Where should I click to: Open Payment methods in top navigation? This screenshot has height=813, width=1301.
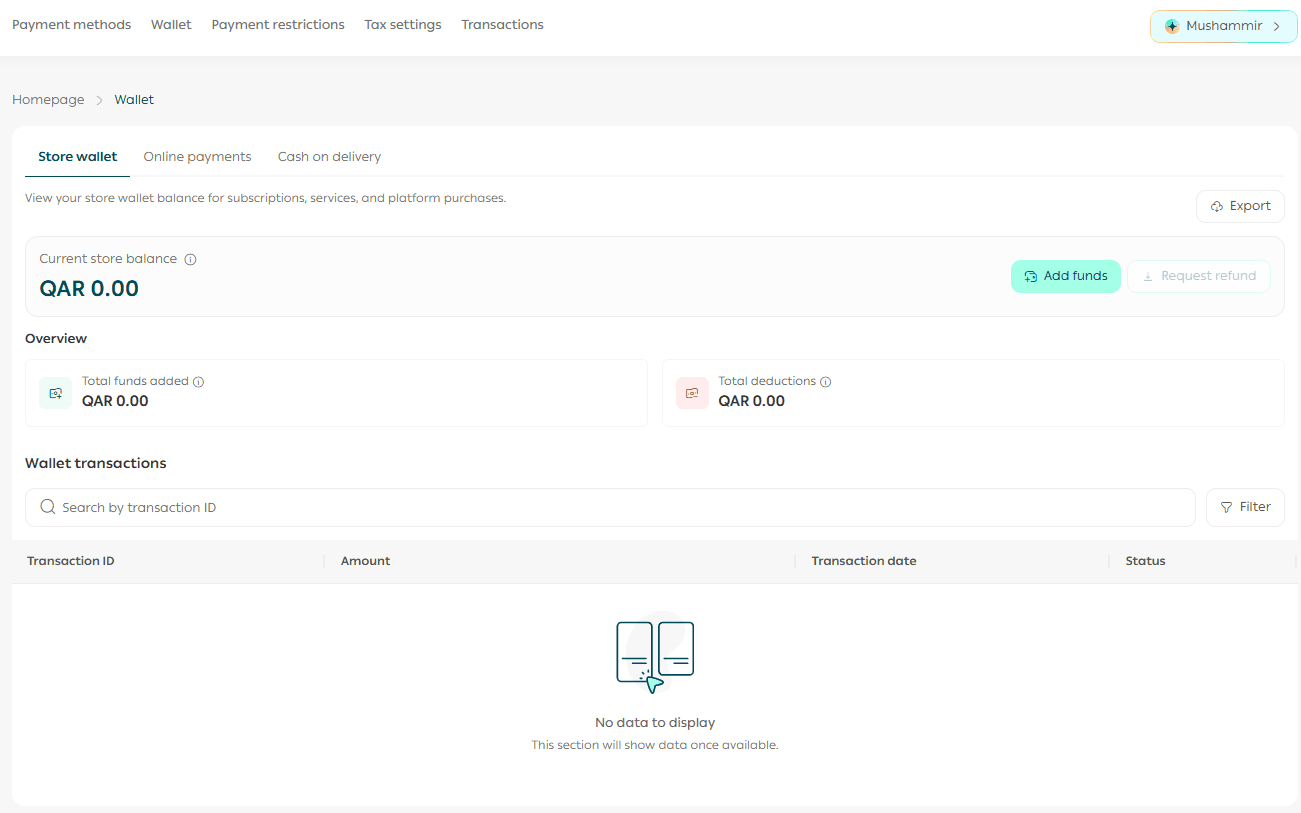click(x=71, y=24)
